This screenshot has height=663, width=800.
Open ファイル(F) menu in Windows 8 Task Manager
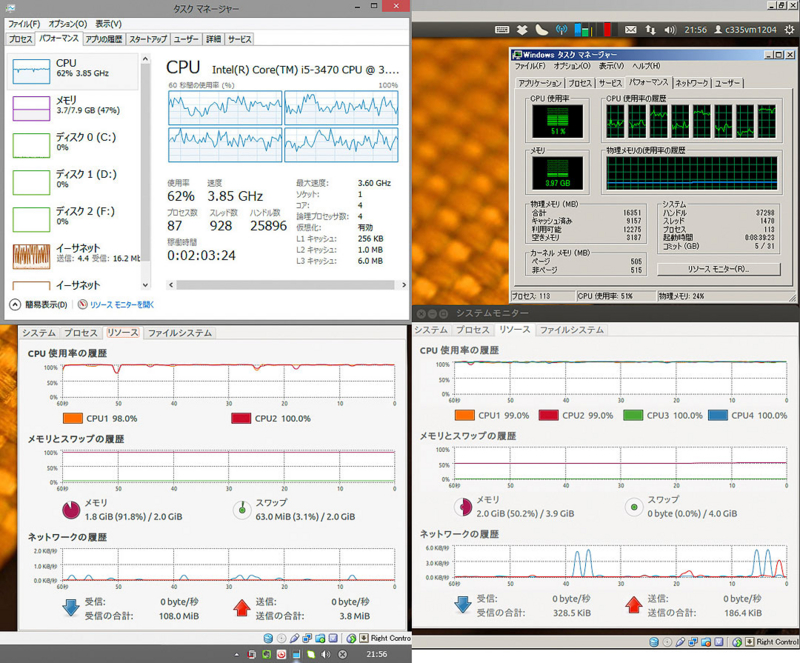[24, 24]
